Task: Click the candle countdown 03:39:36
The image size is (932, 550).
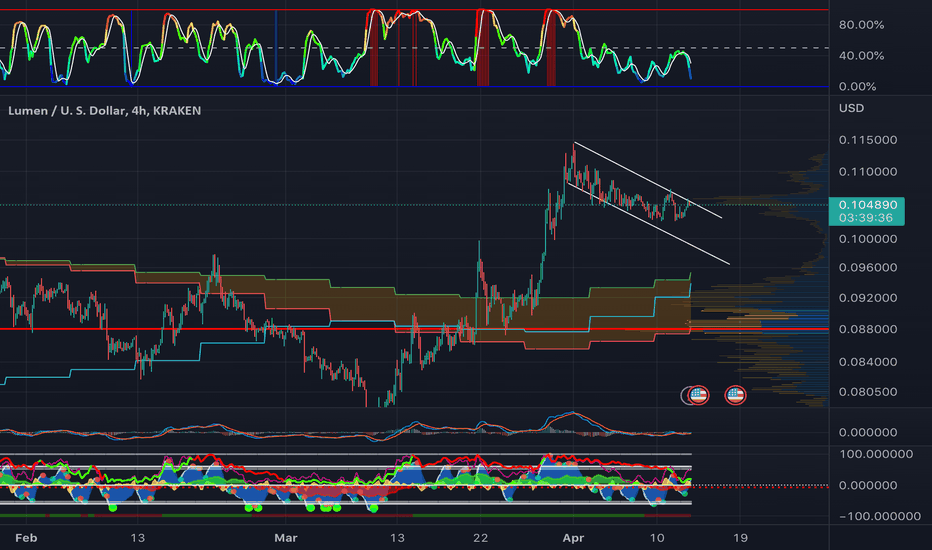Action: coord(865,218)
